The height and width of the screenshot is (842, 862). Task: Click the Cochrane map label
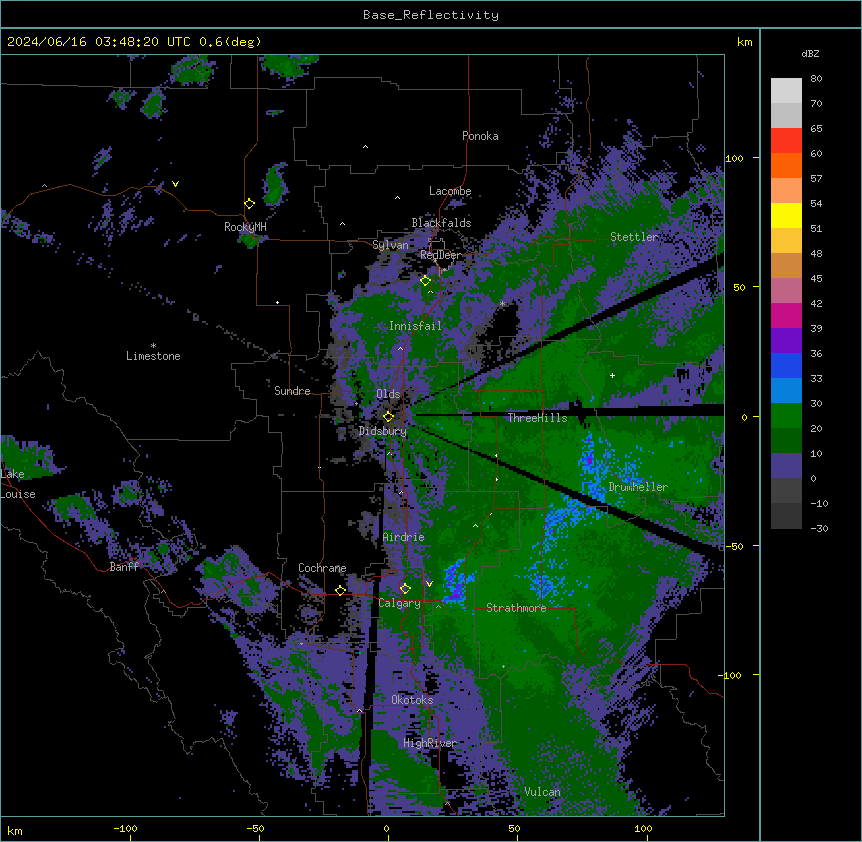click(x=322, y=568)
